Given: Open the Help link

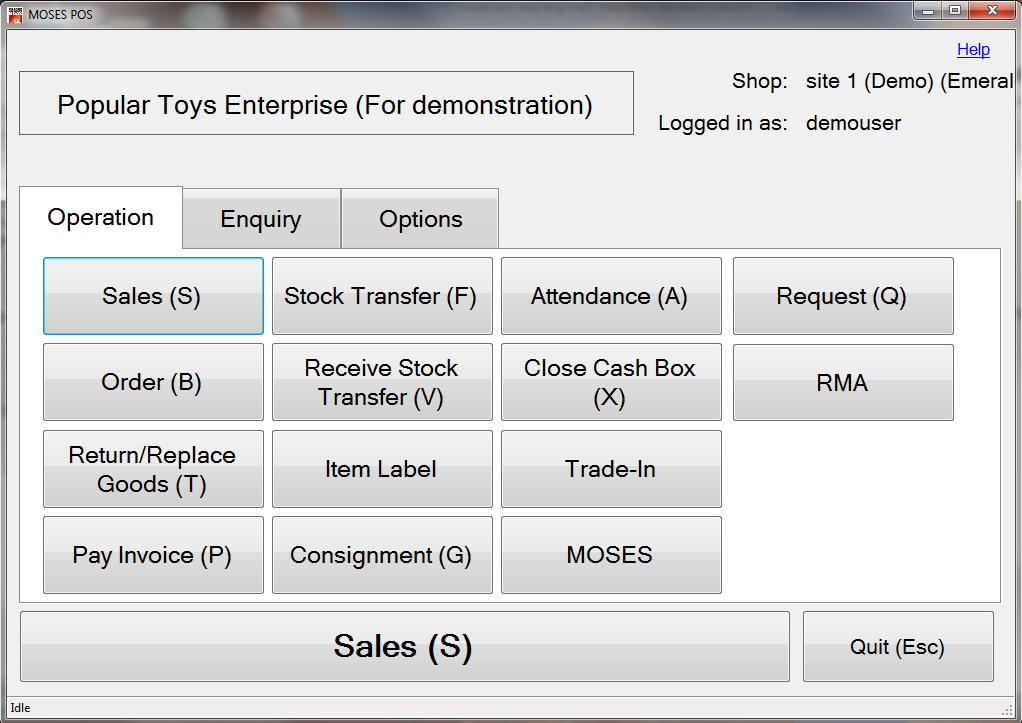Looking at the screenshot, I should [x=973, y=50].
